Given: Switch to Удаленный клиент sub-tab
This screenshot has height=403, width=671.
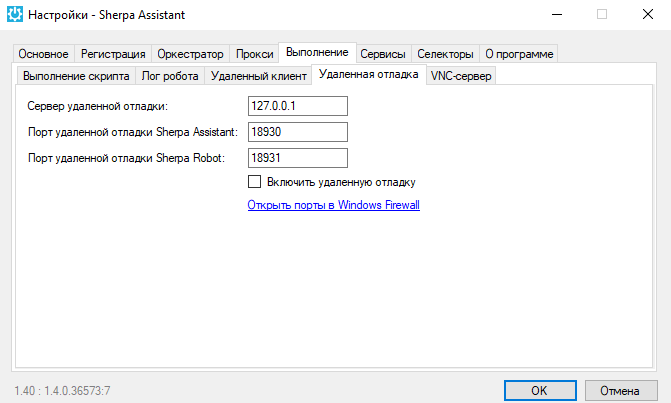Looking at the screenshot, I should point(258,76).
